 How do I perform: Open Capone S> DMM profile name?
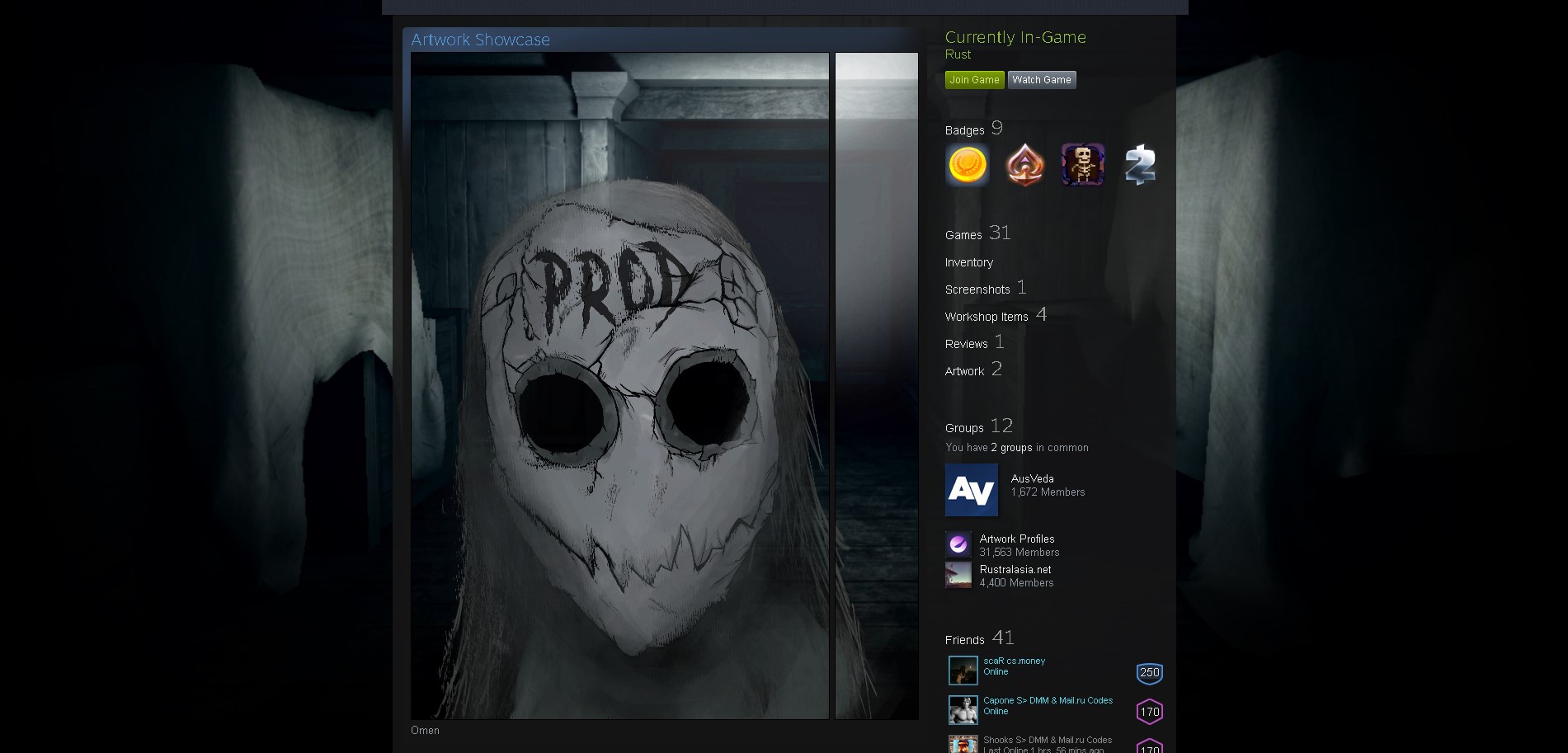click(1048, 700)
